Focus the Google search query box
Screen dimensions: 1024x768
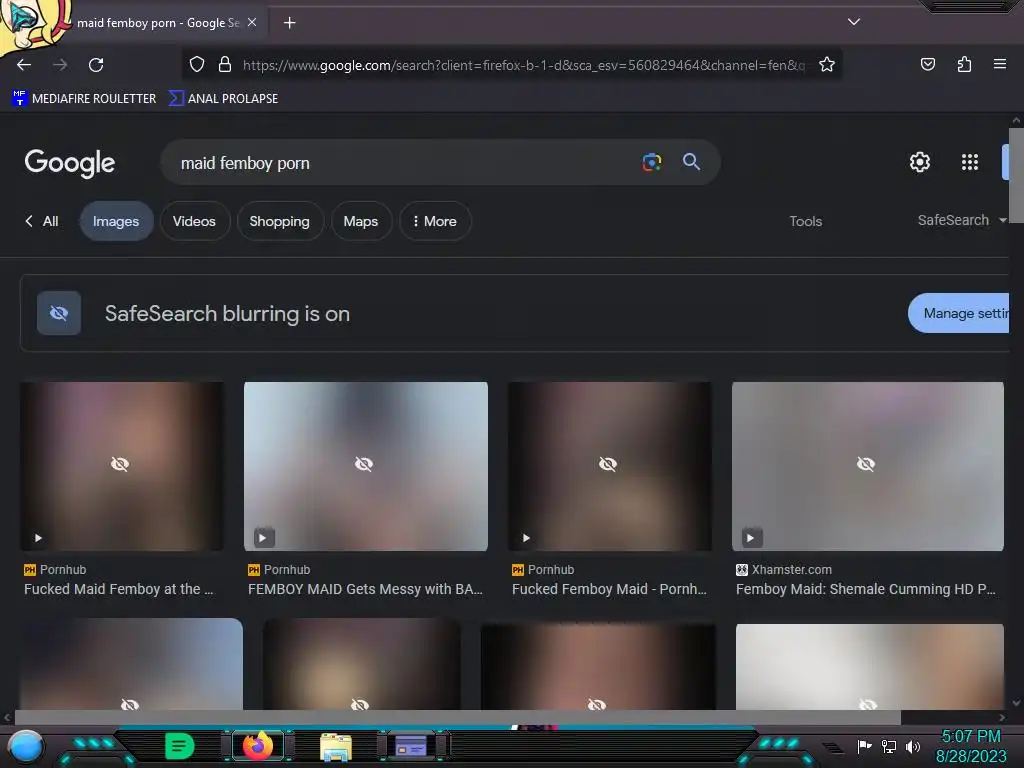(x=405, y=163)
